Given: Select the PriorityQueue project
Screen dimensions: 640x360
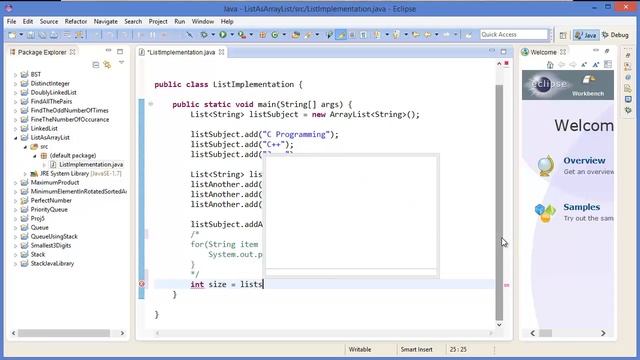Looking at the screenshot, I should [49, 209].
